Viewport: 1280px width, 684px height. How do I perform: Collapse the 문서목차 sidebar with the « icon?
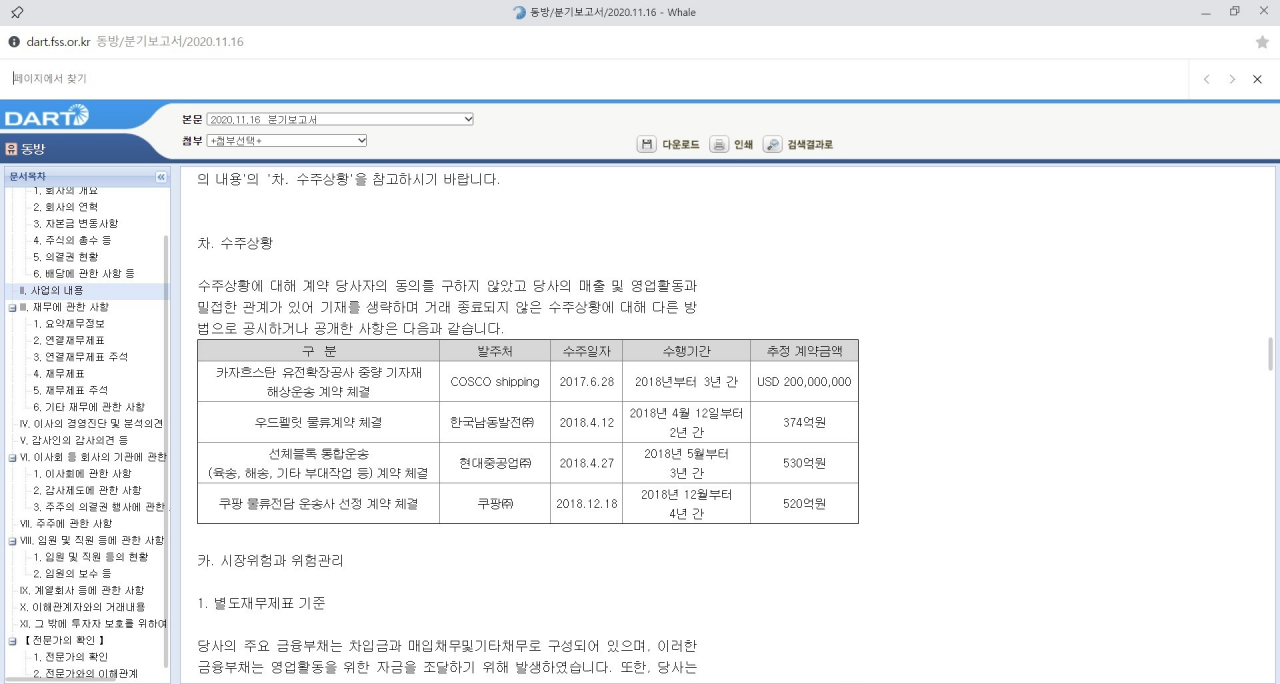(x=160, y=176)
